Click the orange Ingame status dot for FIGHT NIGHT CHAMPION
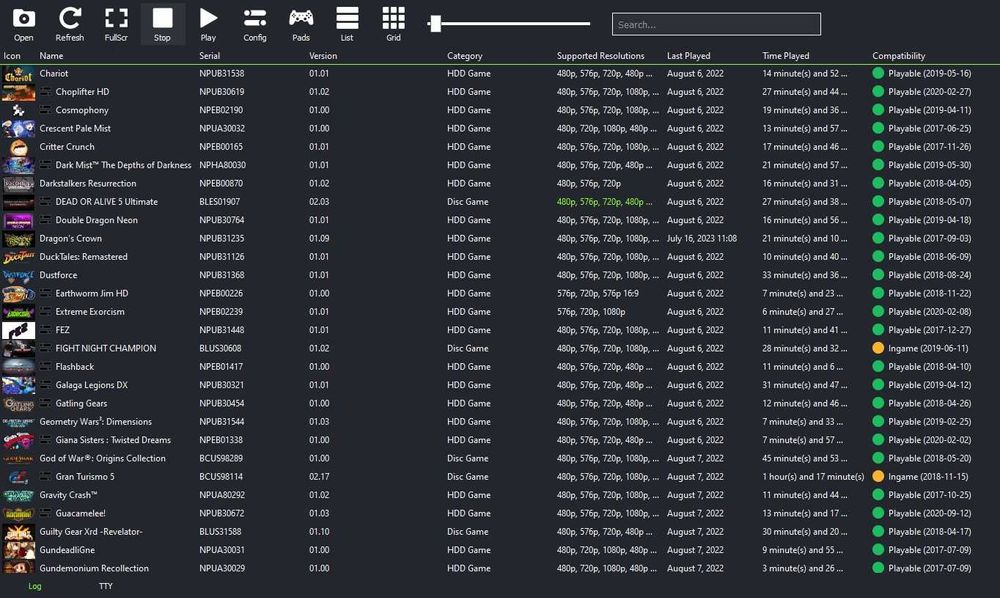This screenshot has height=598, width=1000. coord(878,348)
